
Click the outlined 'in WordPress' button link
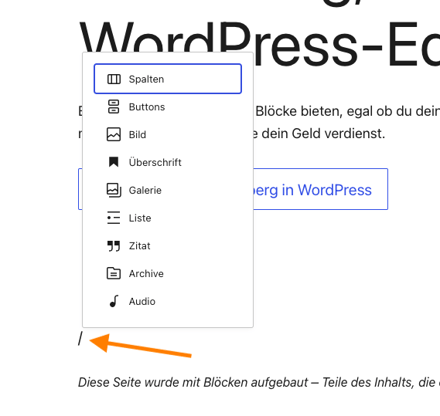click(x=320, y=189)
